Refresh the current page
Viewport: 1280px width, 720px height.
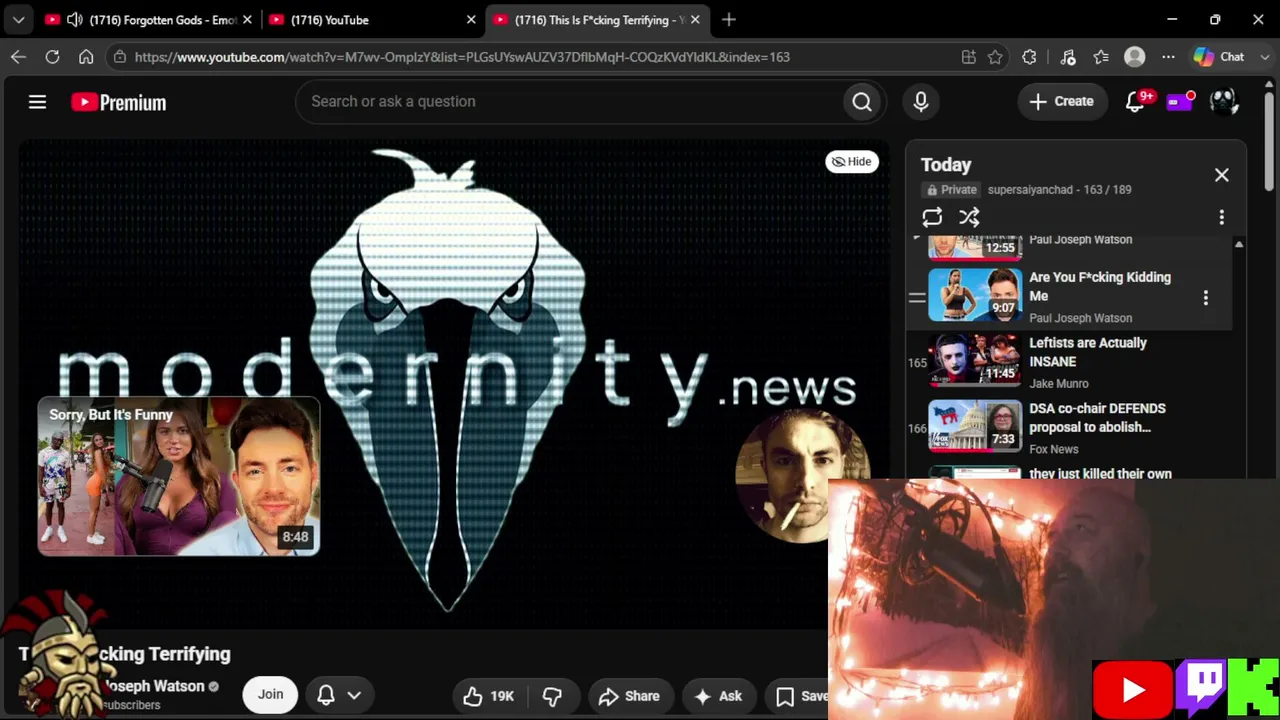(52, 57)
